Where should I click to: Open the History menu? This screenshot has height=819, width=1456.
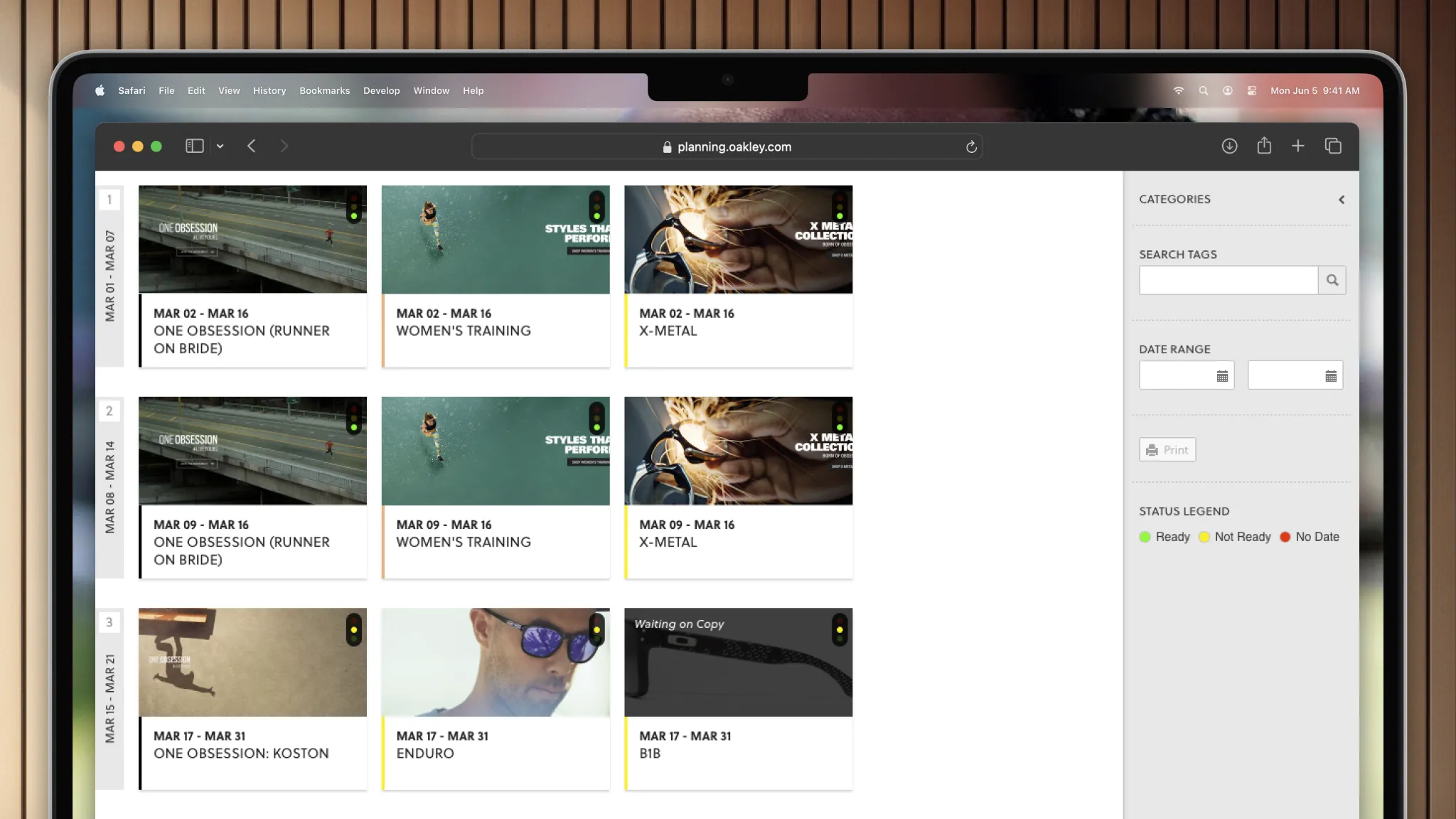pyautogui.click(x=269, y=90)
